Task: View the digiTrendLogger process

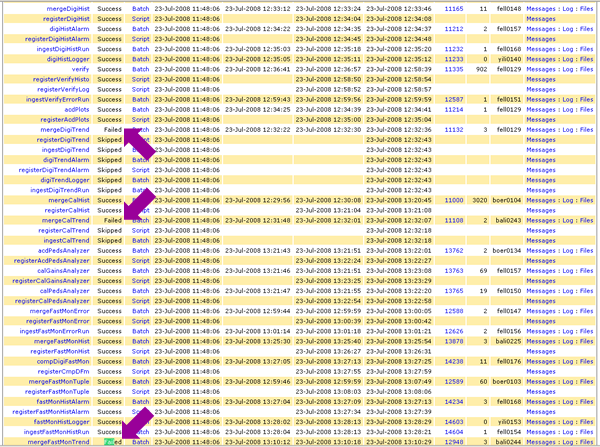Action: coord(65,180)
